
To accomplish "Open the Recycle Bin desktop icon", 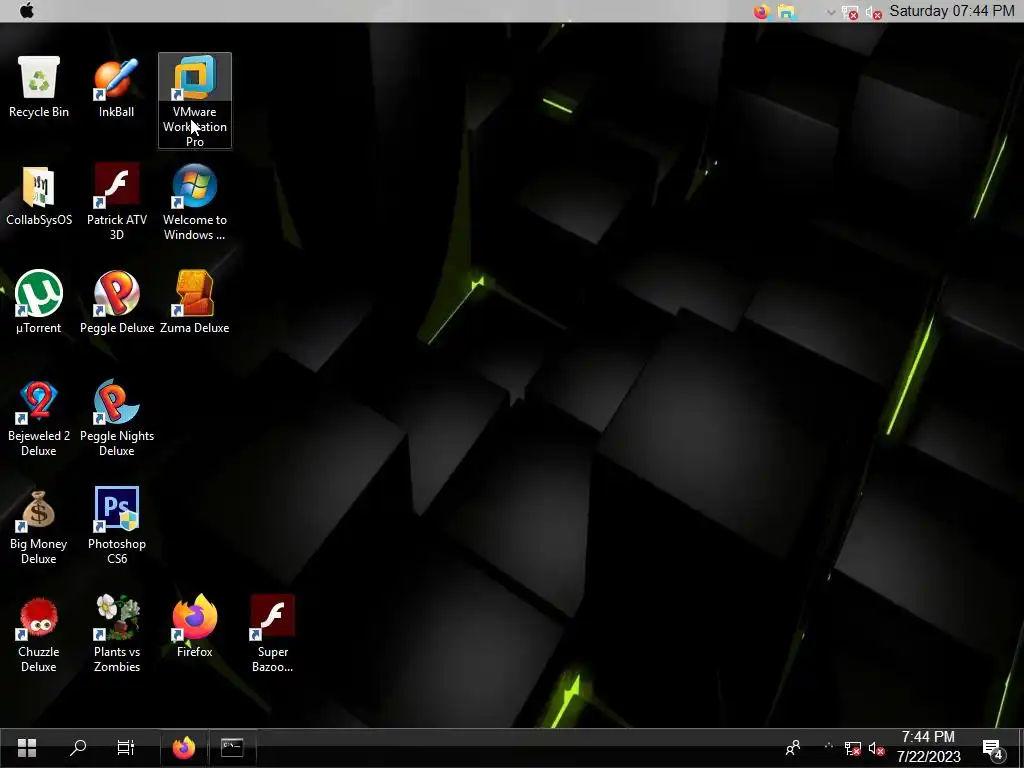I will coord(39,87).
